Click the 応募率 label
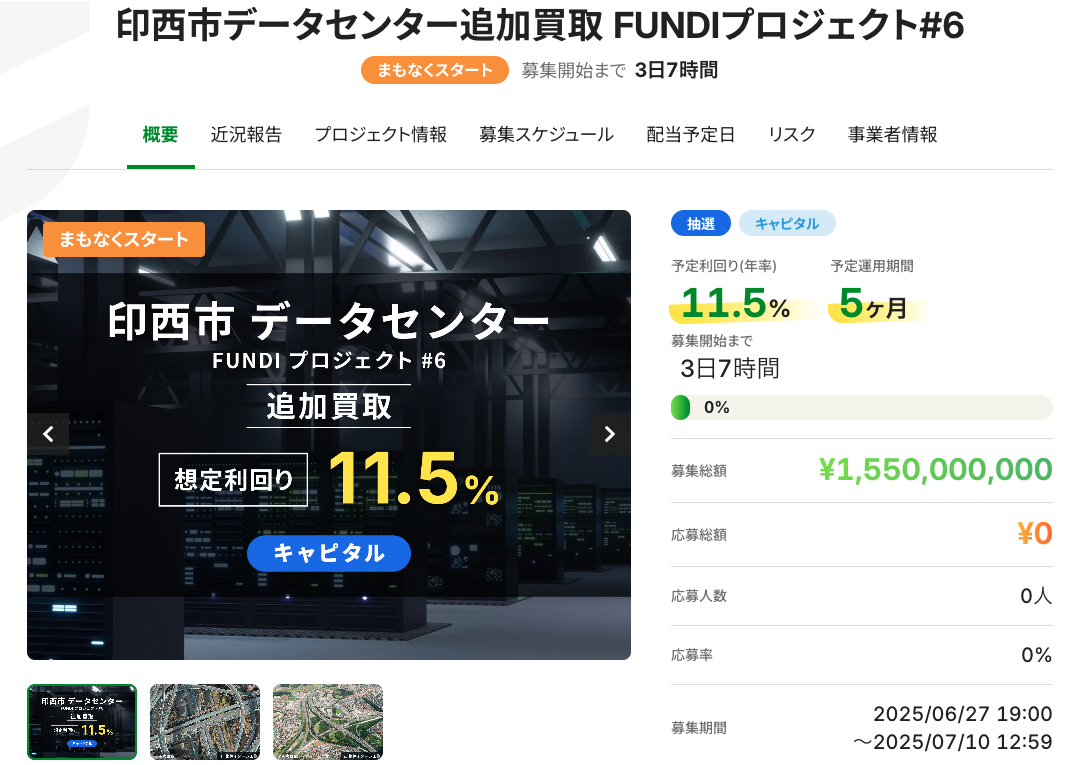The width and height of the screenshot is (1068, 765). [692, 655]
